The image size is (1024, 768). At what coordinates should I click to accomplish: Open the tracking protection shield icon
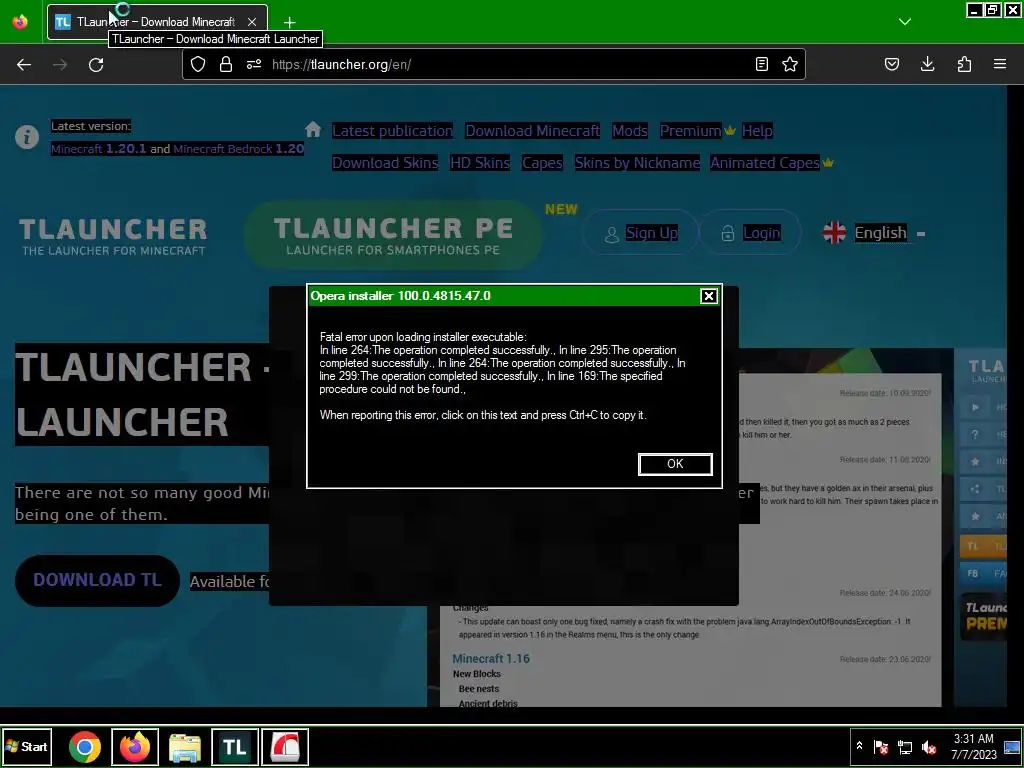point(198,64)
